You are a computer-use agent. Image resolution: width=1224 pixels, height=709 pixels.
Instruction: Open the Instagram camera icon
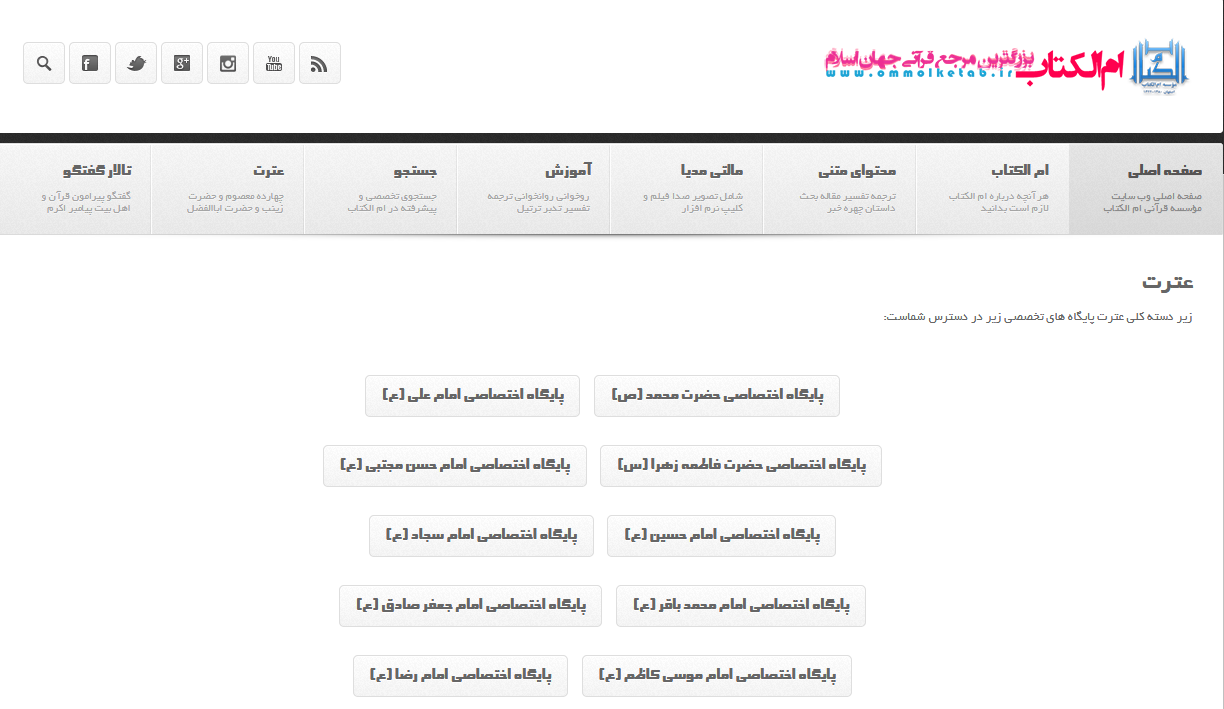(228, 63)
